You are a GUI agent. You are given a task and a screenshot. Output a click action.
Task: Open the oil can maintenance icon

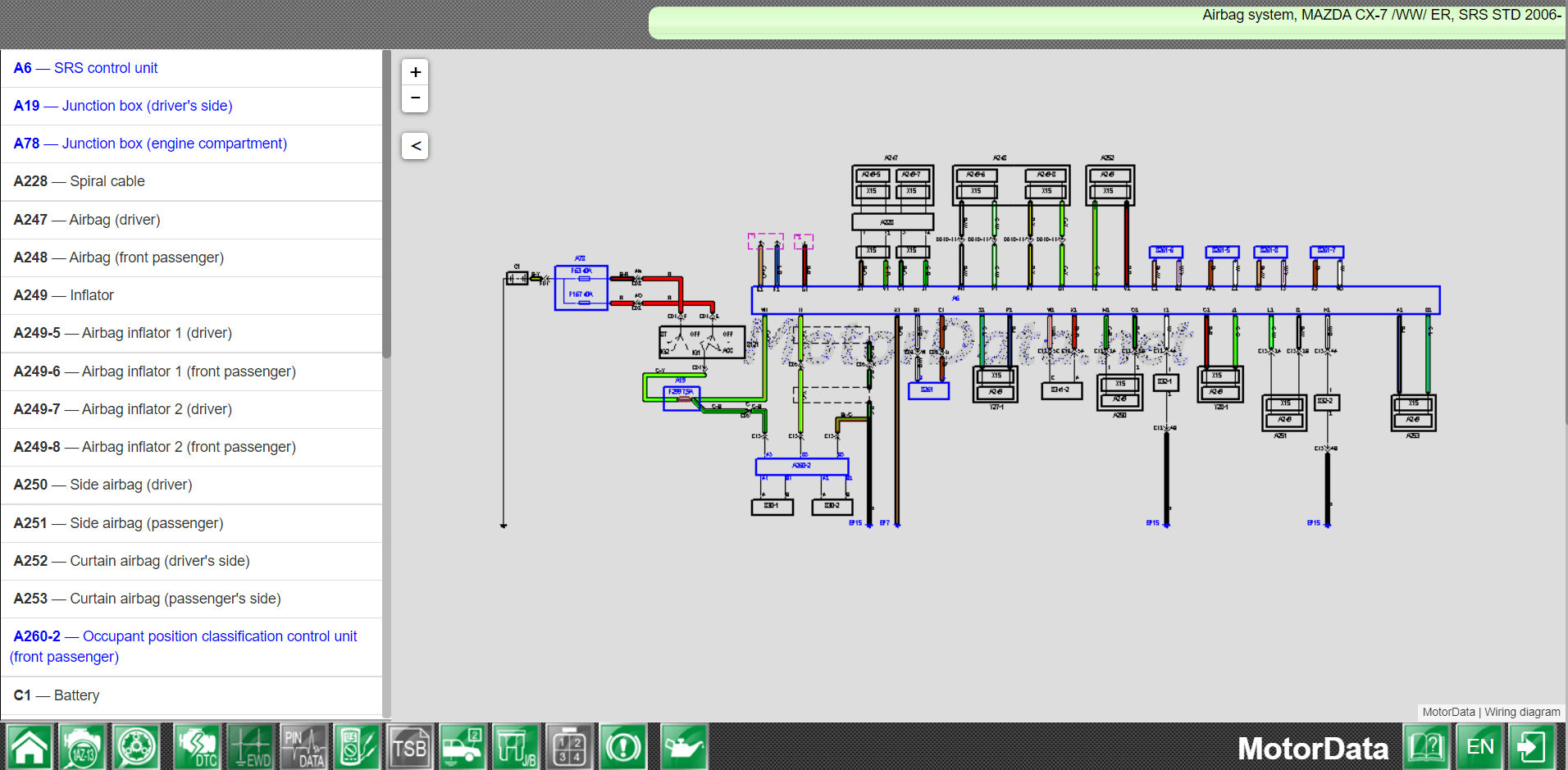pos(684,747)
